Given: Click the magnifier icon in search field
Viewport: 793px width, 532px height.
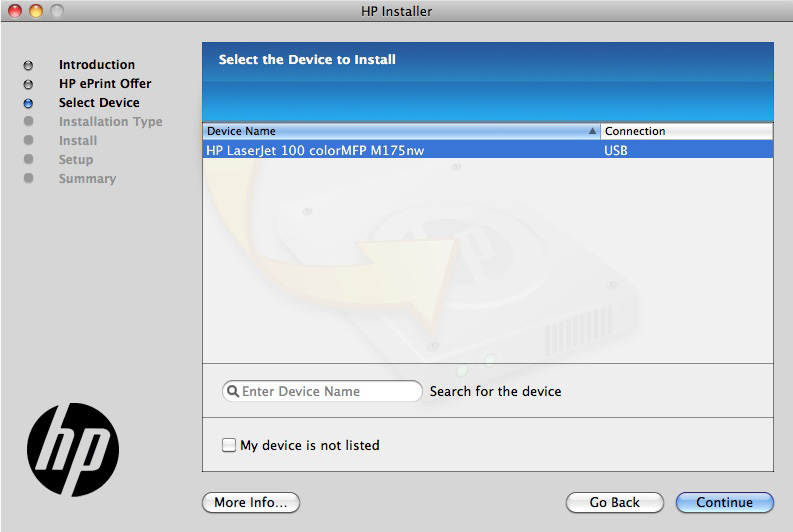Looking at the screenshot, I should tap(233, 391).
